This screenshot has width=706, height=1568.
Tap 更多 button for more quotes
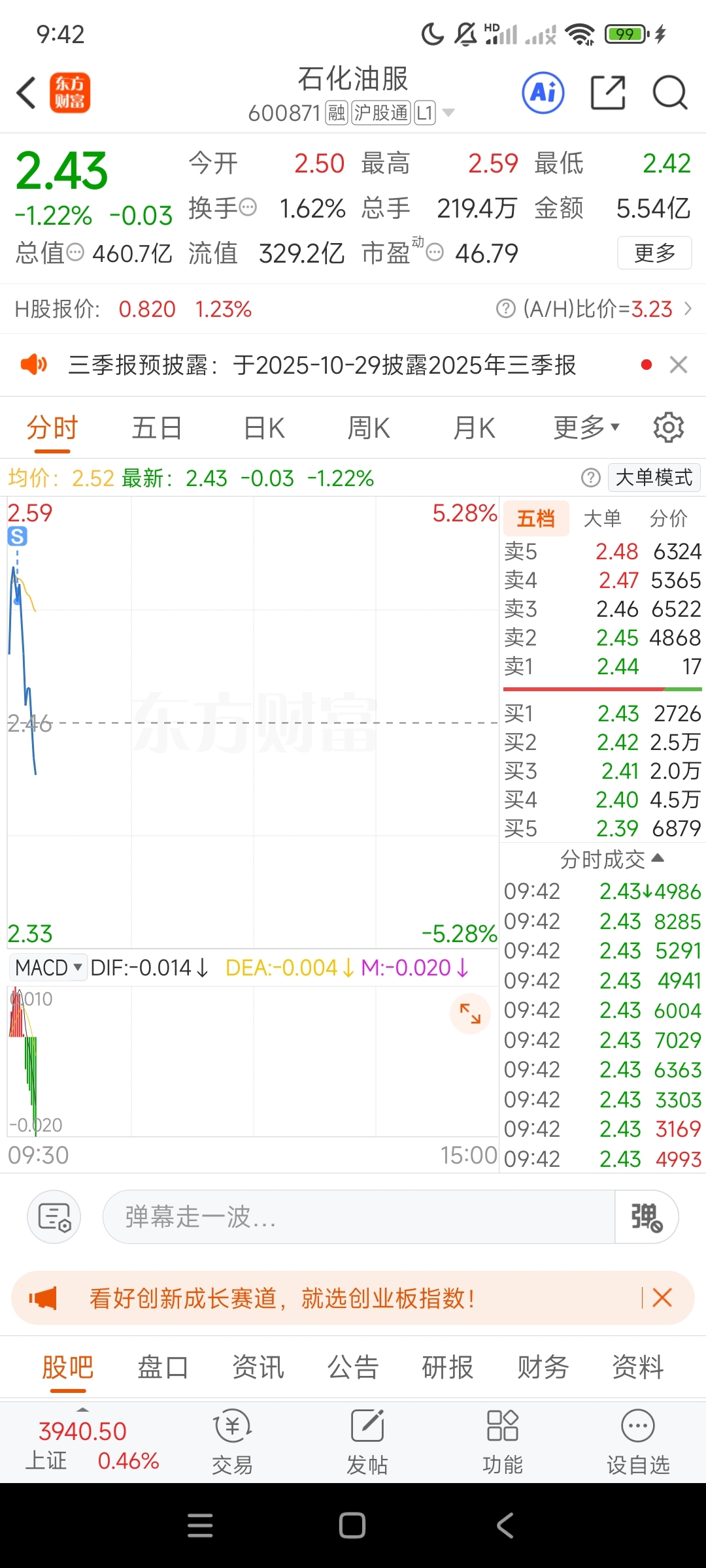tap(654, 253)
